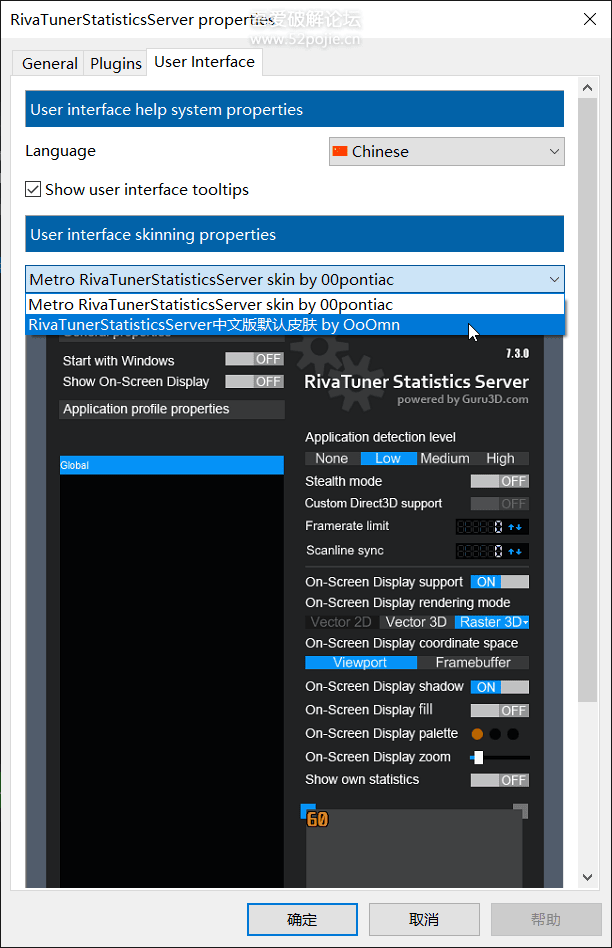Toggle Show user interface tooltips checkbox
612x948 pixels.
point(33,190)
